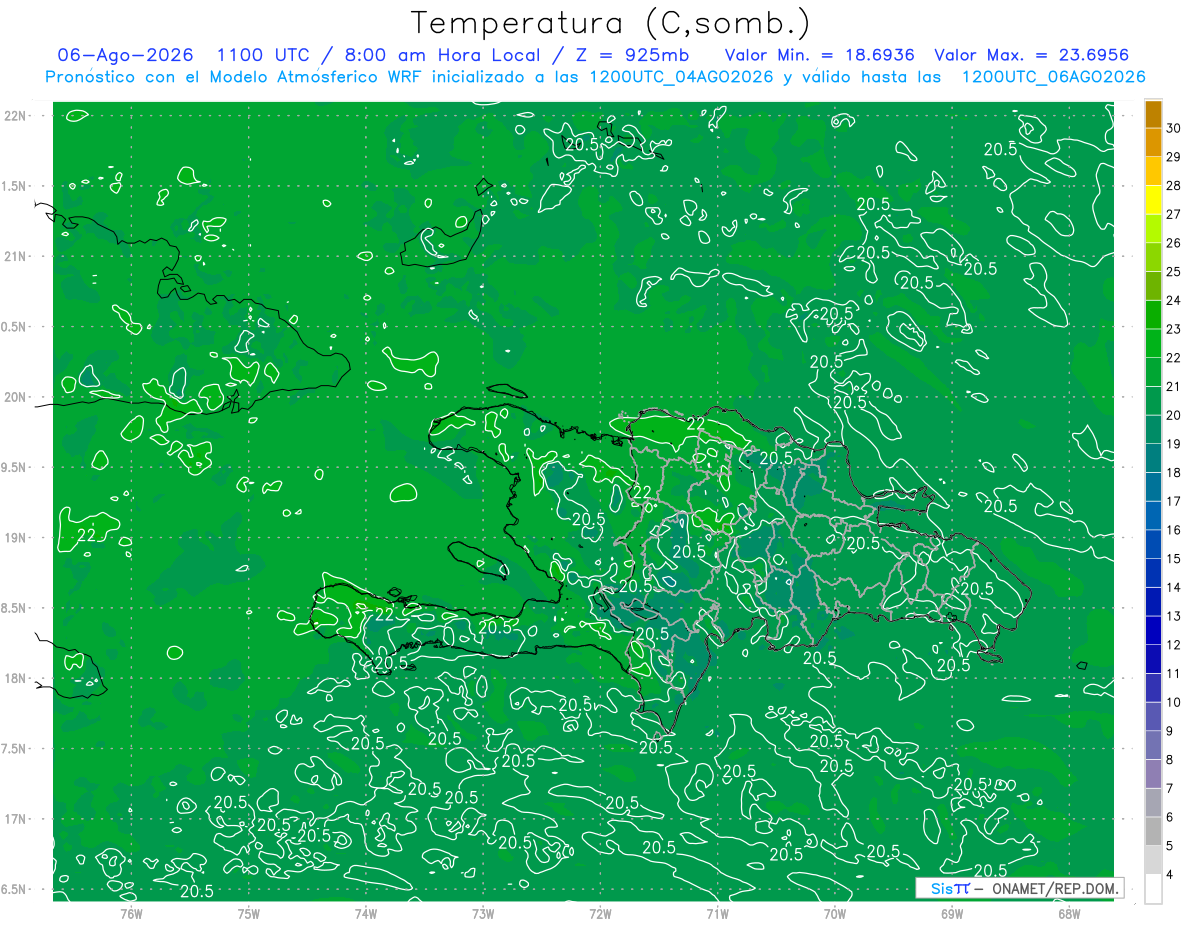This screenshot has width=1200, height=927.
Task: Click legend value 30
Action: (1174, 128)
